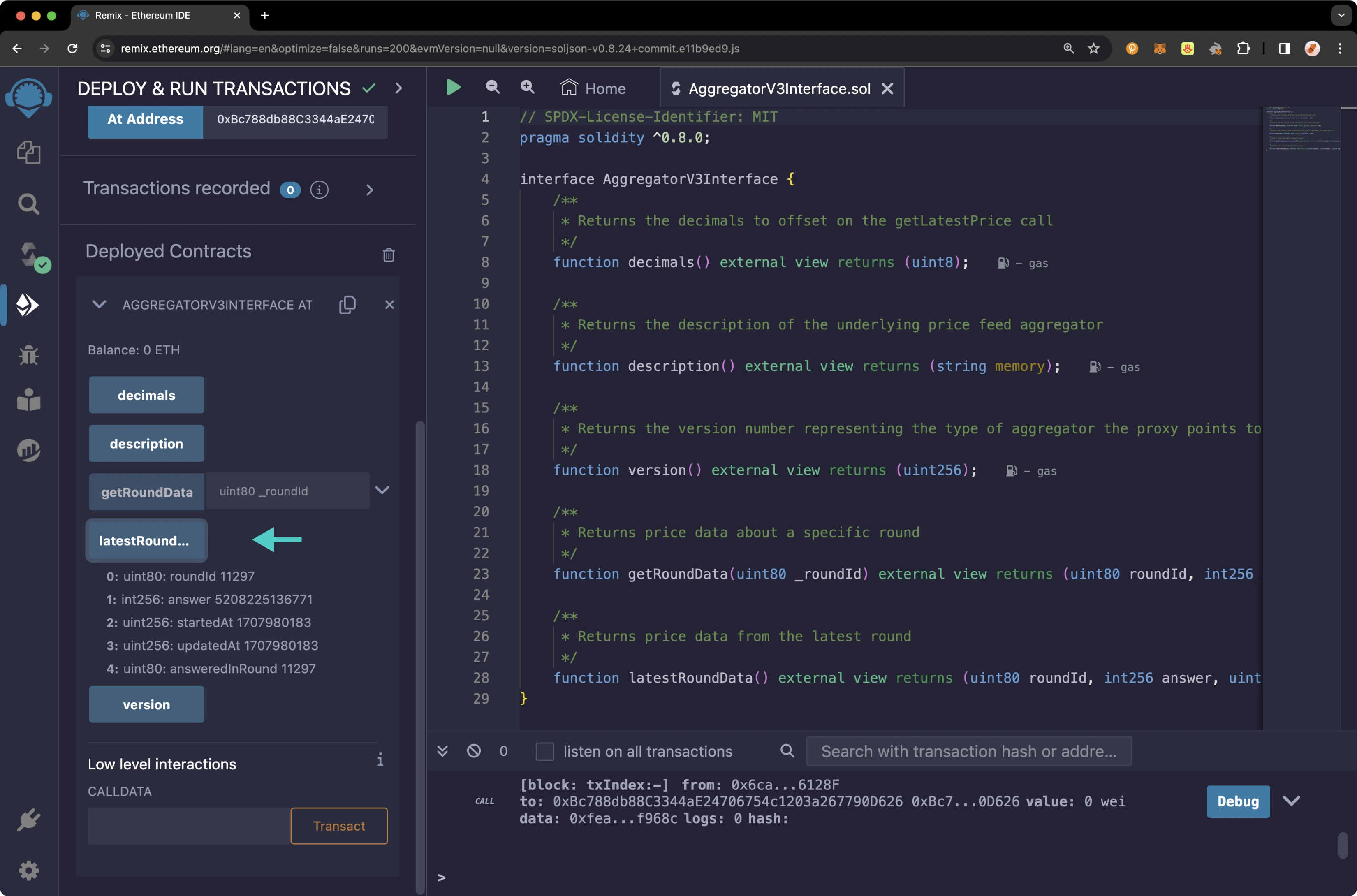
Task: Select the Remix - Ethereum IDE browser tab
Action: (x=160, y=16)
